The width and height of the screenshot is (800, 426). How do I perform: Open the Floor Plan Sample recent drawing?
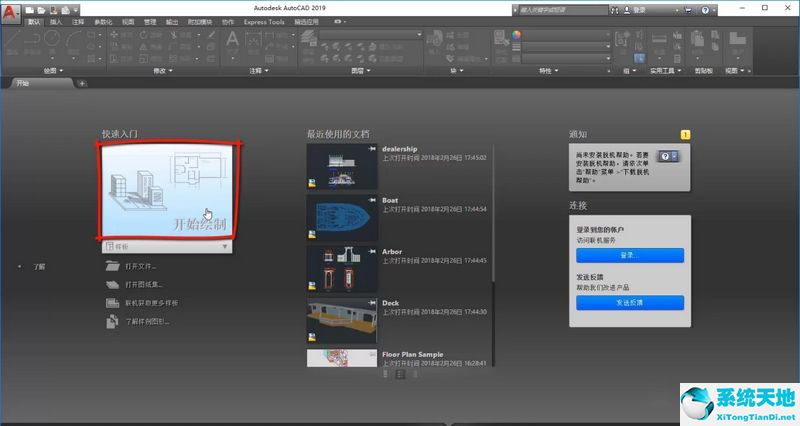click(x=342, y=358)
